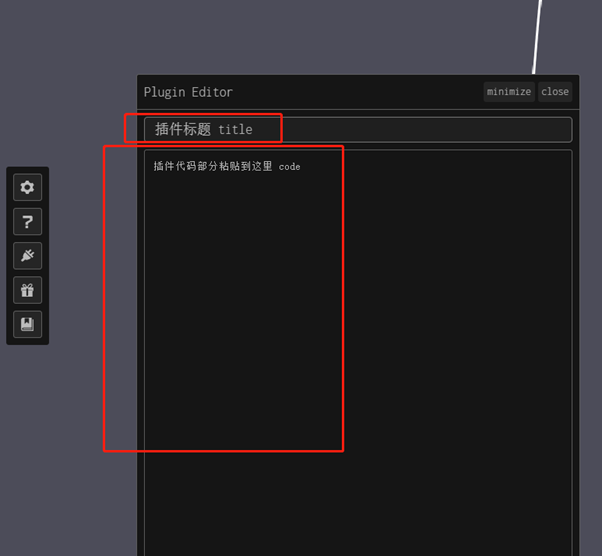This screenshot has height=556, width=602.
Task: Close the Plugin Editor panel
Action: pos(555,92)
